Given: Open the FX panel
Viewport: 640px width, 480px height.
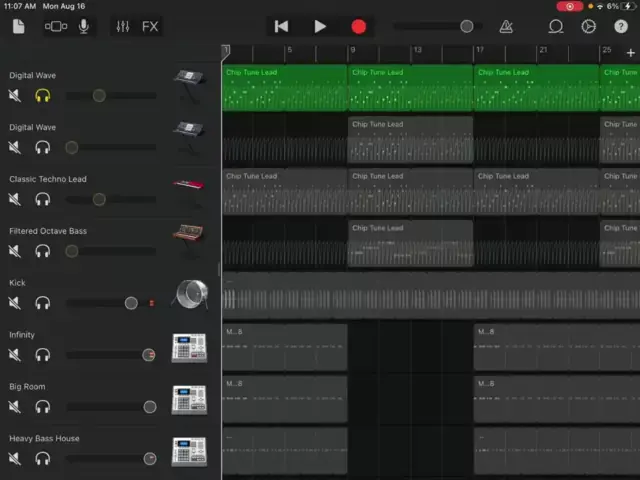Looking at the screenshot, I should 150,26.
